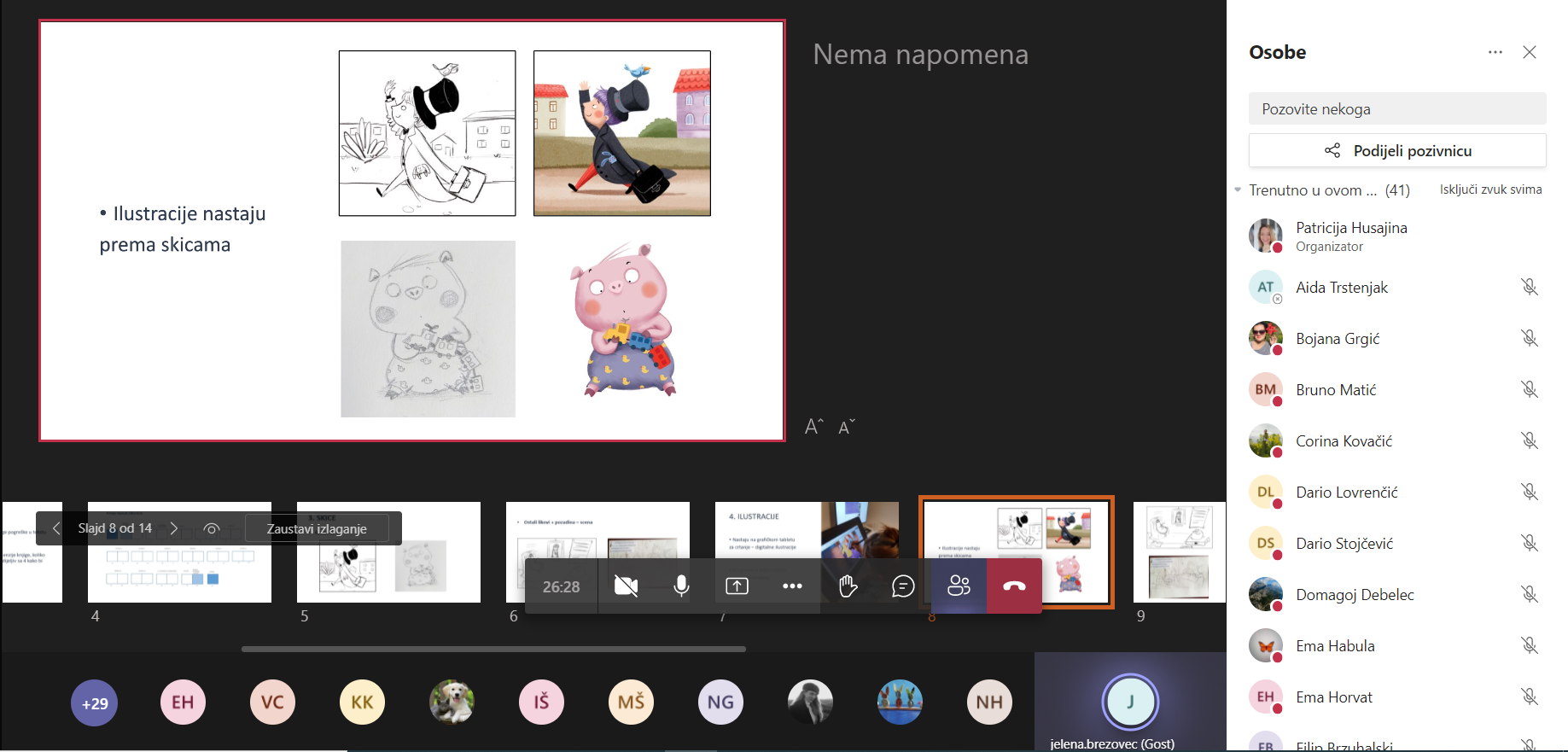Click Dario Stojčević's muted mic icon
The height and width of the screenshot is (752, 1568).
pos(1530,543)
